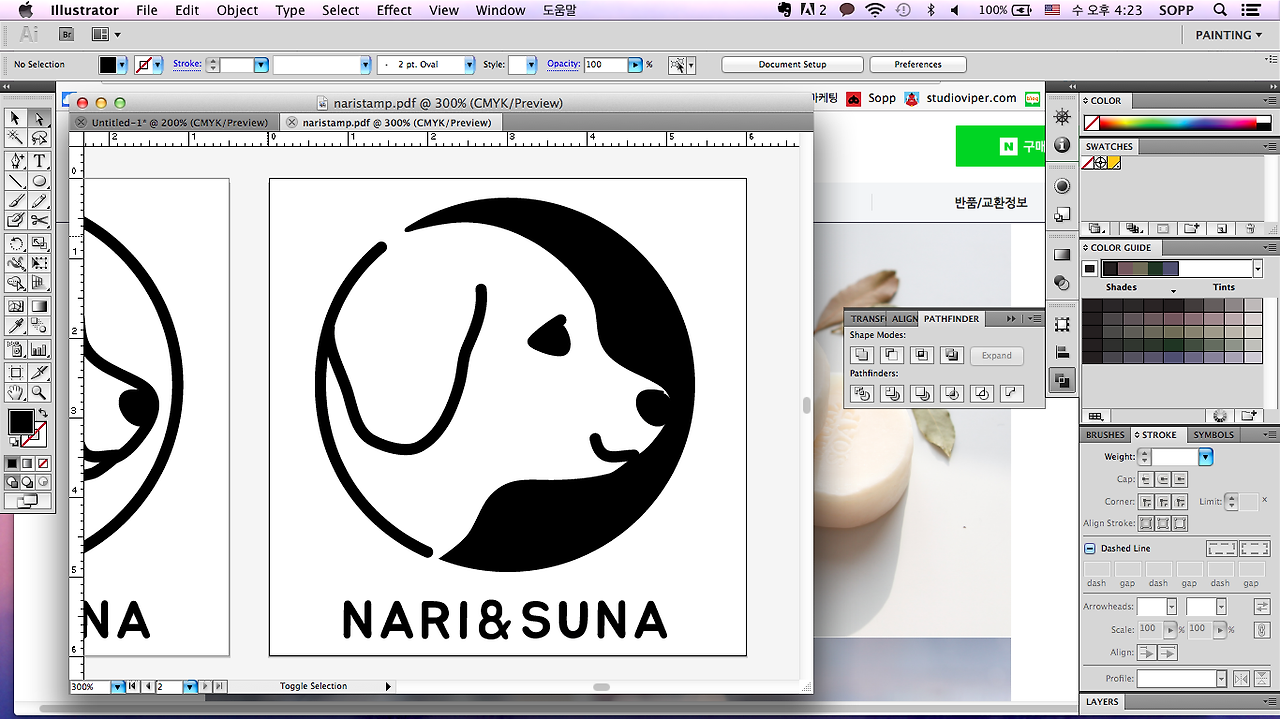Choose the Zoom tool magnifier
1280x719 pixels.
[x=39, y=393]
